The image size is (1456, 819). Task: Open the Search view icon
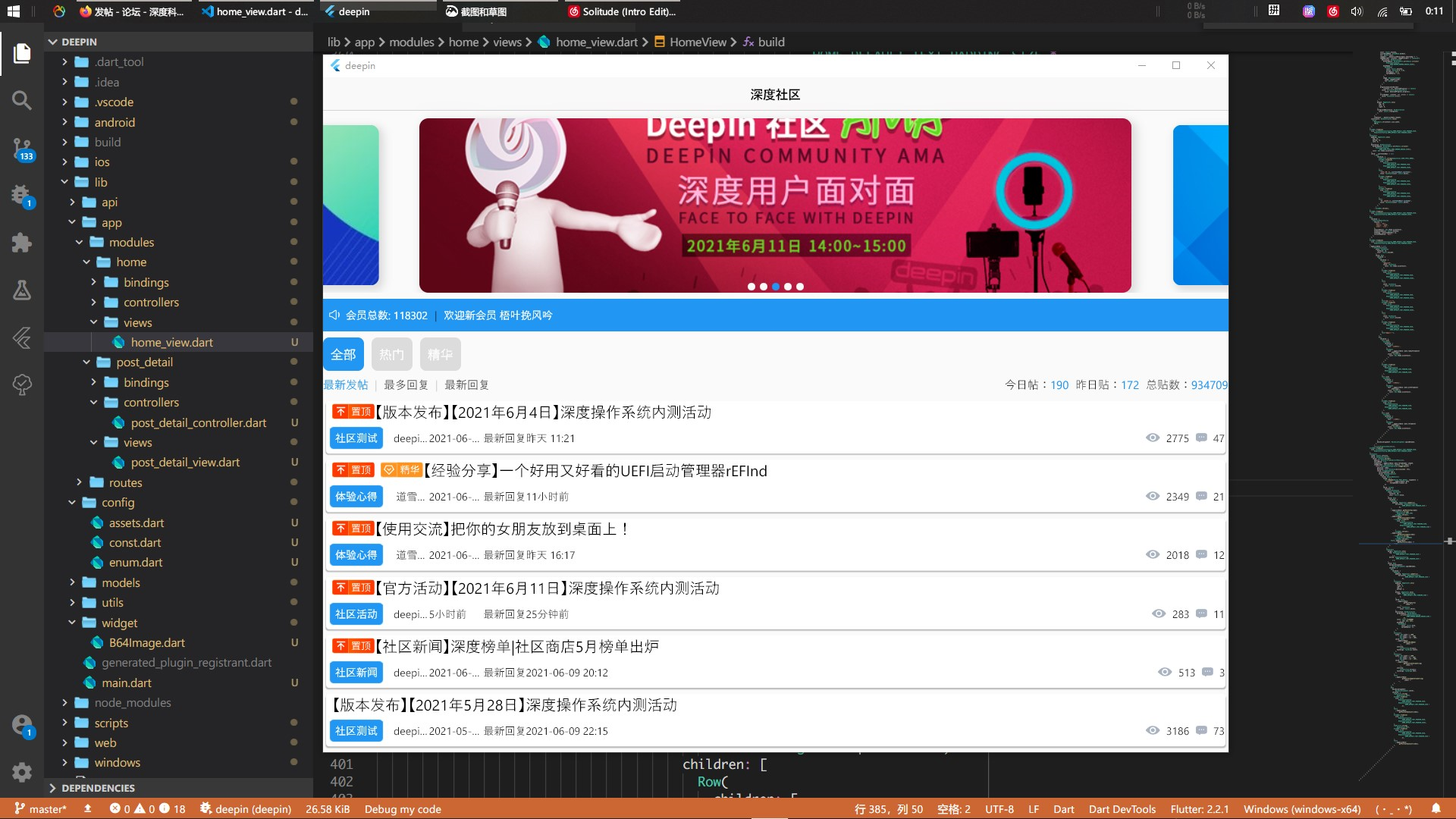(x=22, y=100)
